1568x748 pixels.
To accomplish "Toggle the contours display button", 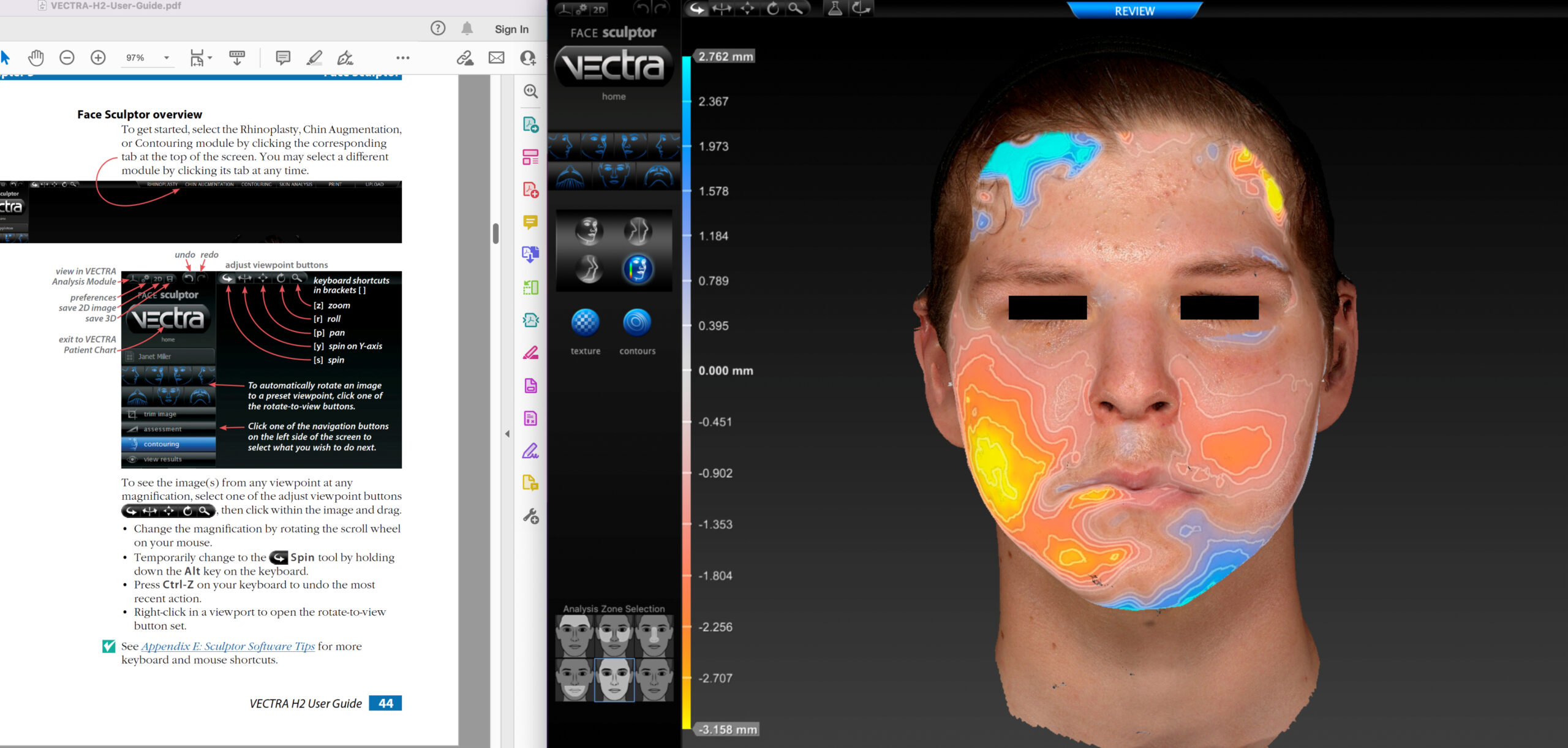I will (637, 322).
